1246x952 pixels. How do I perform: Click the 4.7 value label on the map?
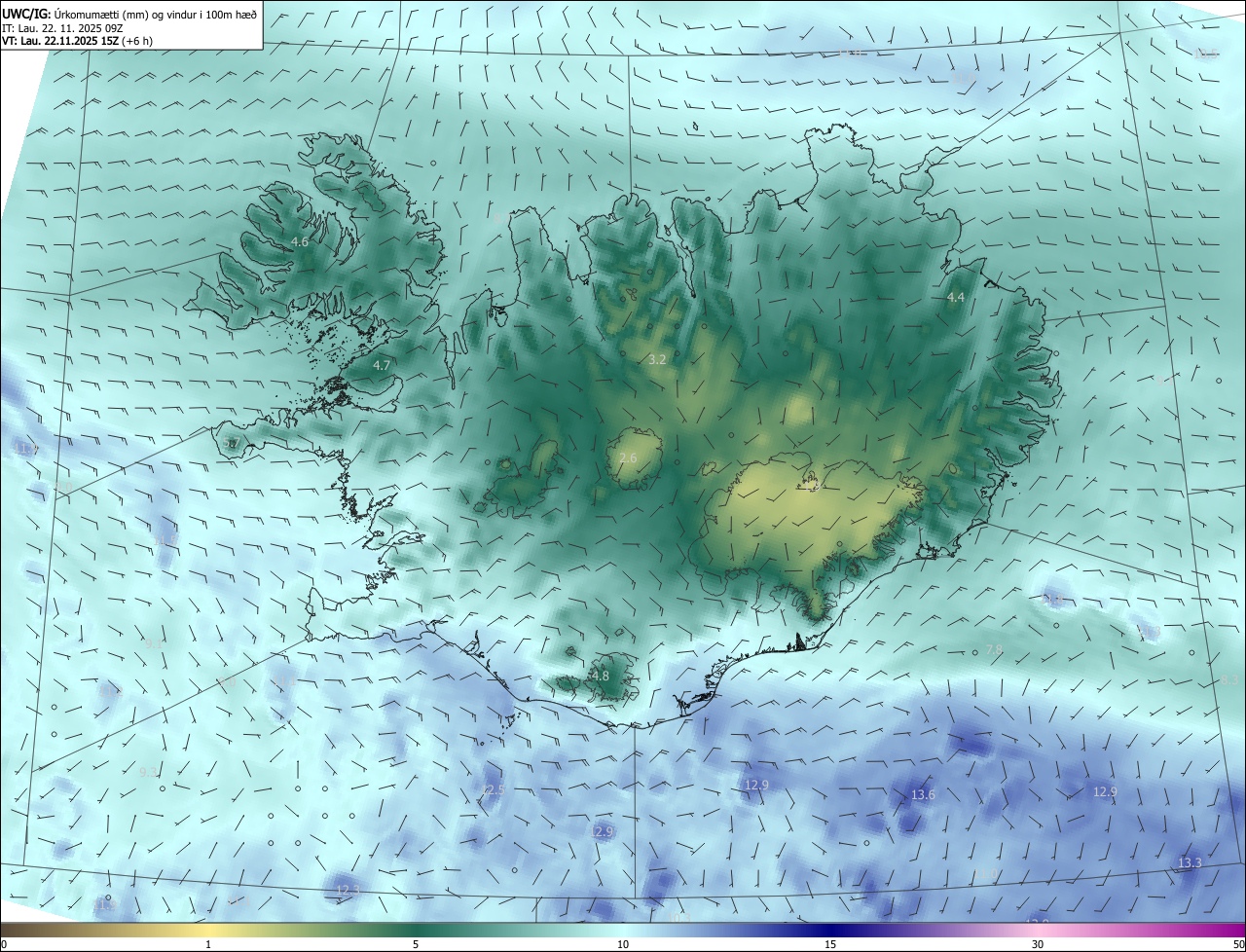click(x=382, y=365)
